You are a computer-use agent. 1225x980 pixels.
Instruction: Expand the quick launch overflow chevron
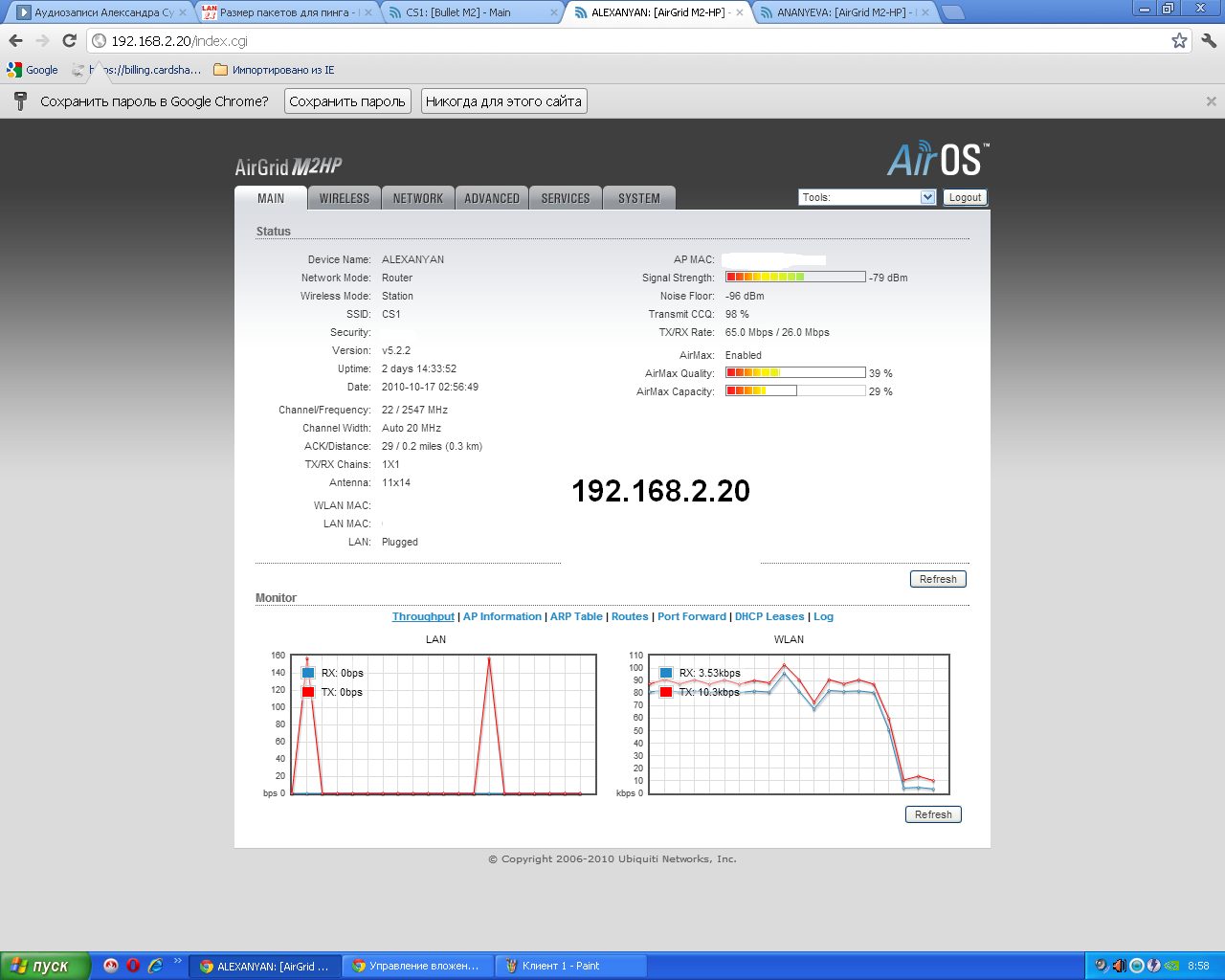[x=177, y=962]
